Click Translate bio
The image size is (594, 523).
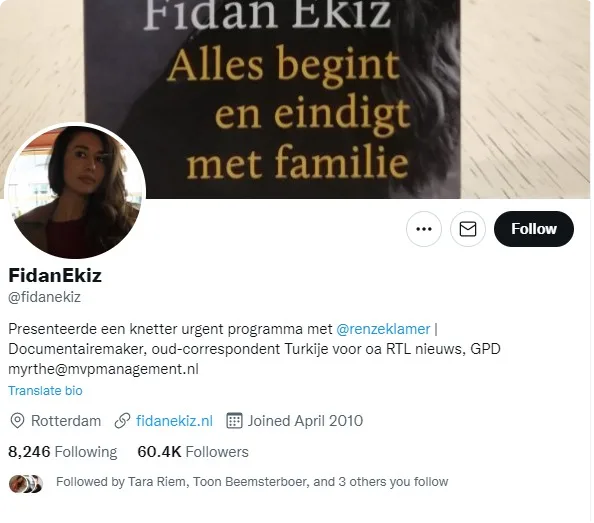(45, 390)
